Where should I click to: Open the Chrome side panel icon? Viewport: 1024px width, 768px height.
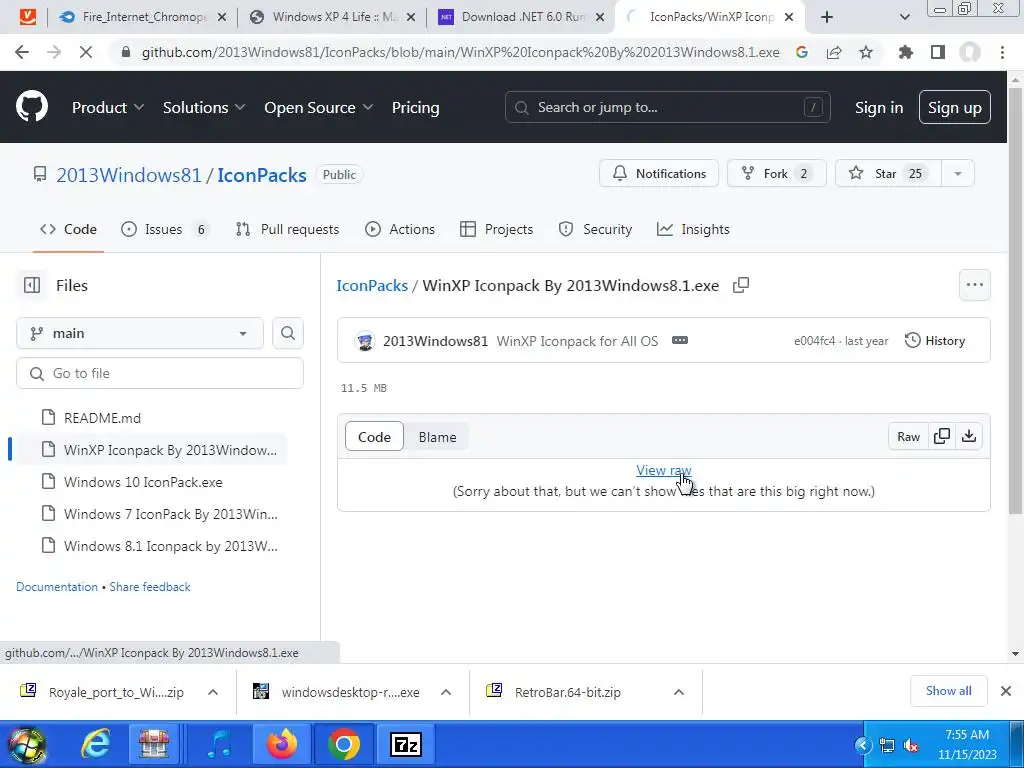pos(938,52)
